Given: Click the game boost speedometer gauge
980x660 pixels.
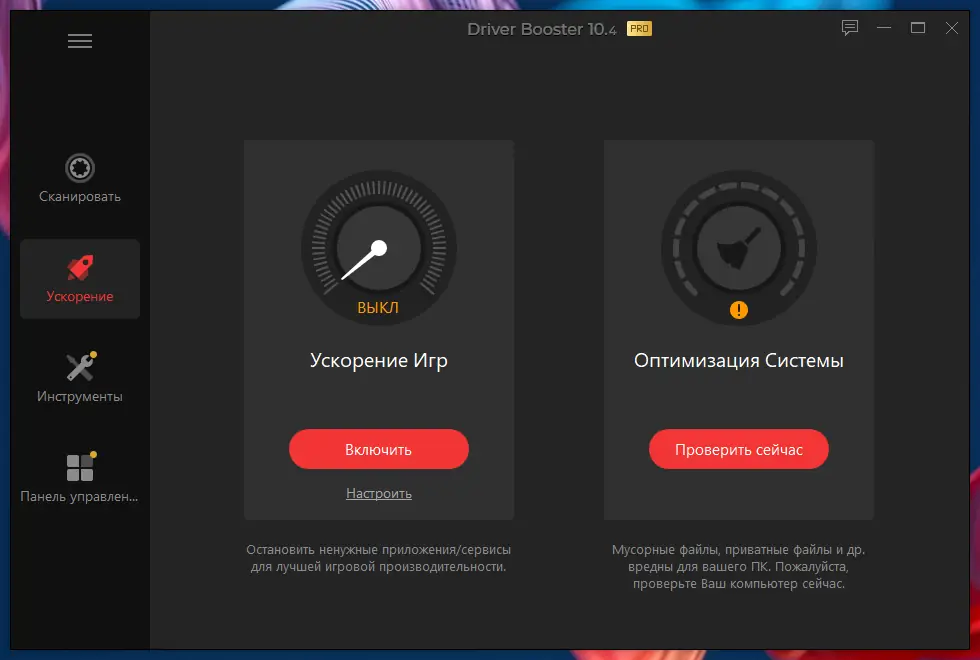Looking at the screenshot, I should coord(379,248).
